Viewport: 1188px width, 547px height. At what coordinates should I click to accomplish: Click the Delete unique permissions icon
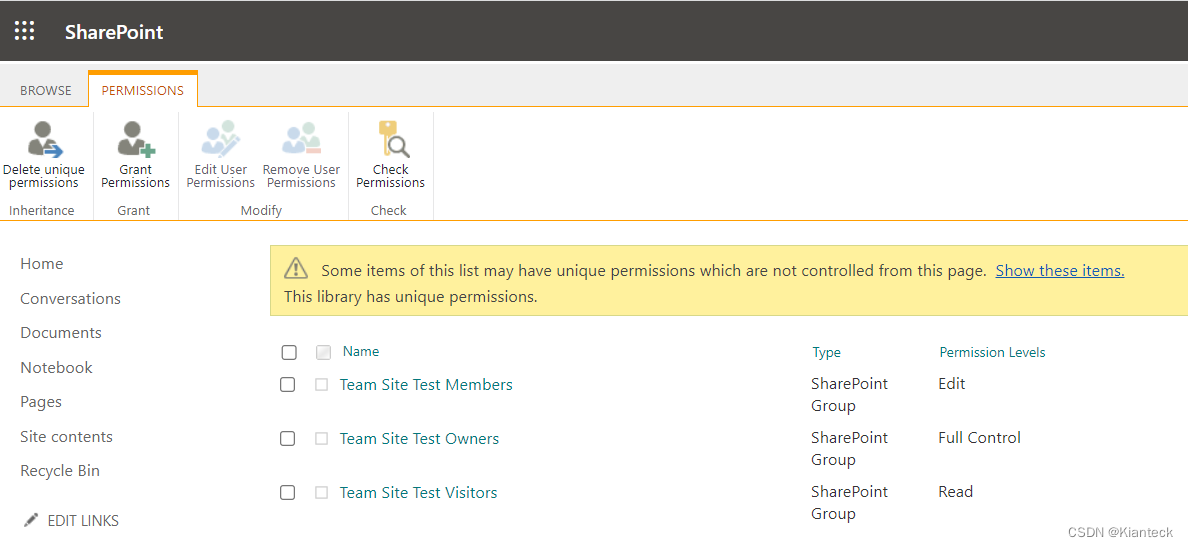[44, 139]
